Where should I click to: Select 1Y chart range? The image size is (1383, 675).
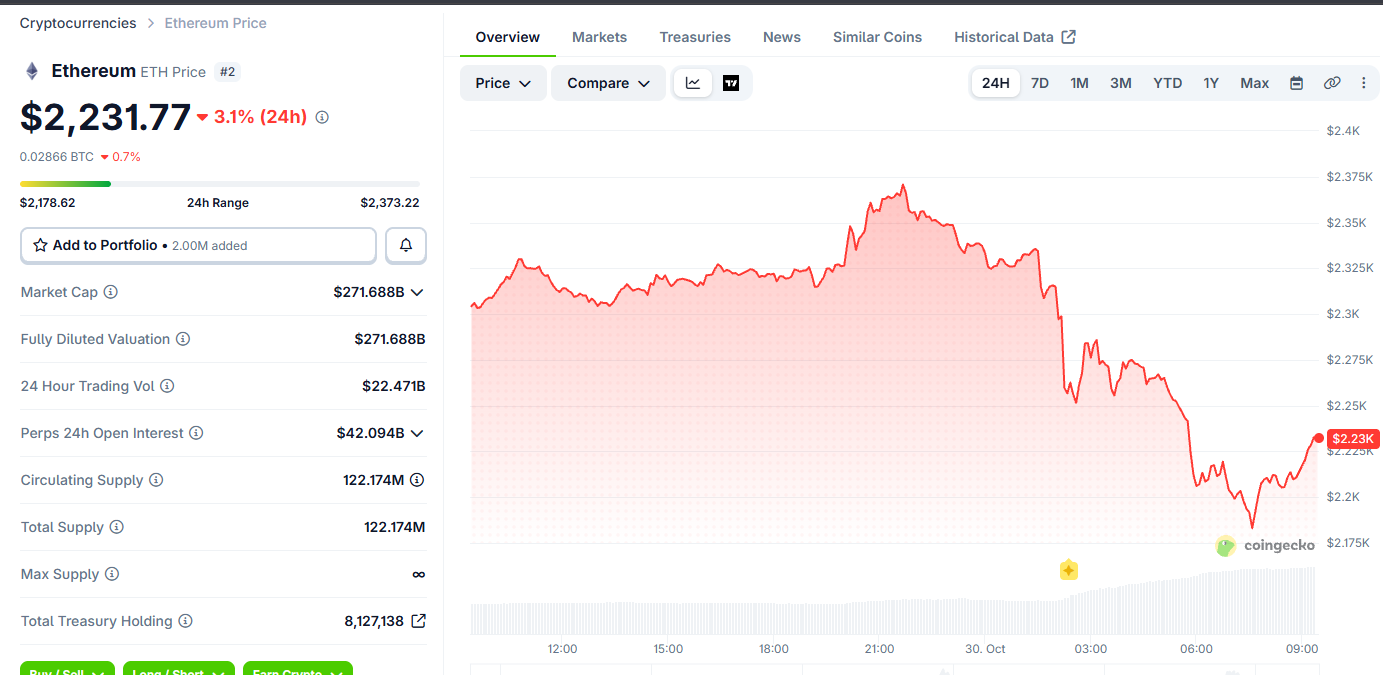[x=1211, y=83]
